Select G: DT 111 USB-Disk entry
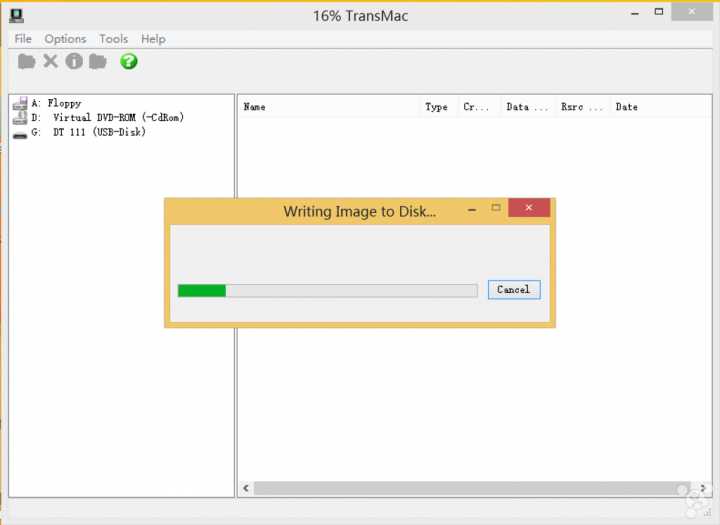This screenshot has height=525, width=720. pyautogui.click(x=88, y=132)
